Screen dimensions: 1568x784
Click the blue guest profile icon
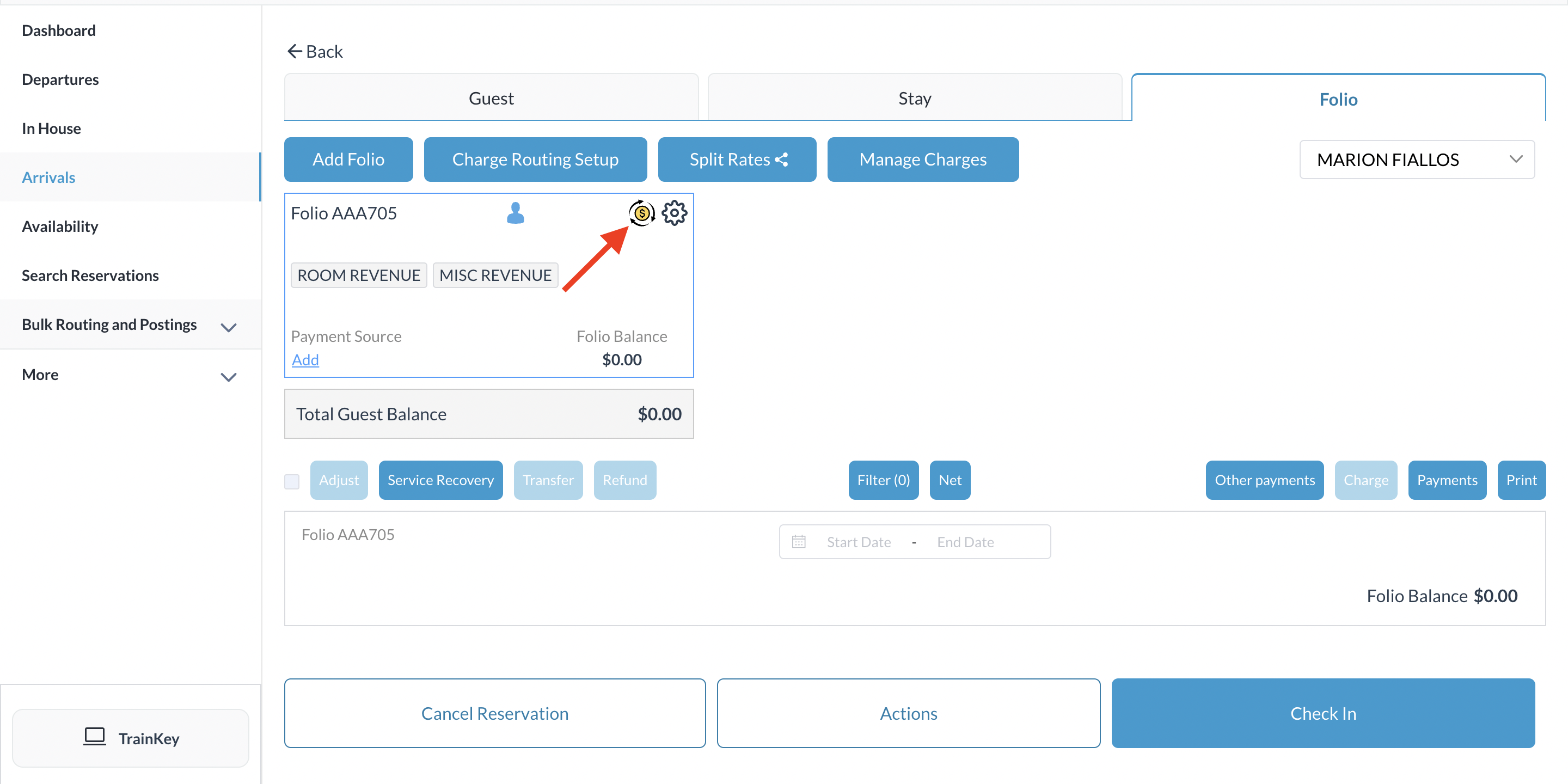[515, 213]
